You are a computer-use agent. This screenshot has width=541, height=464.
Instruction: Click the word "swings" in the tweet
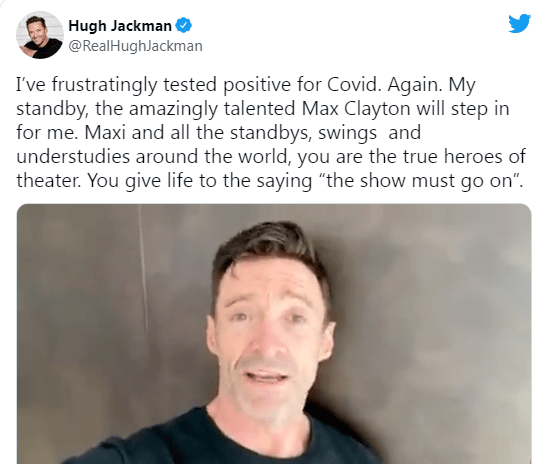347,134
